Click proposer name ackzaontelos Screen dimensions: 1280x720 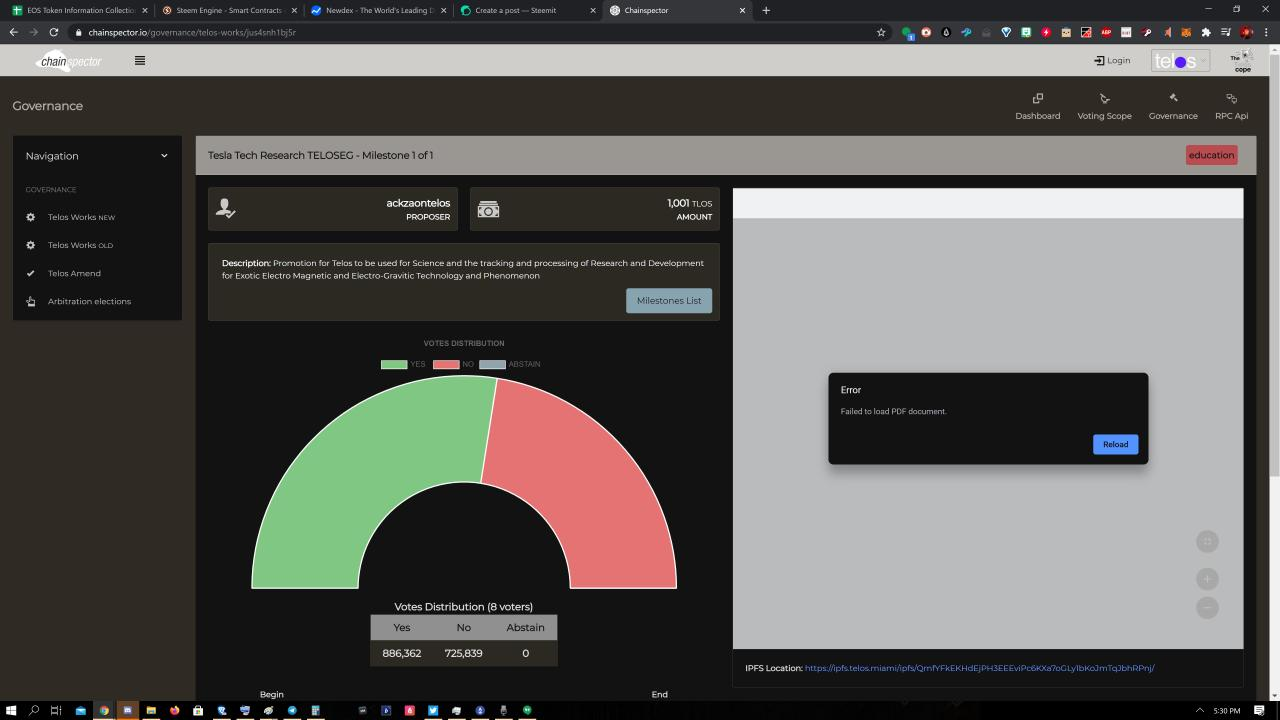(418, 203)
